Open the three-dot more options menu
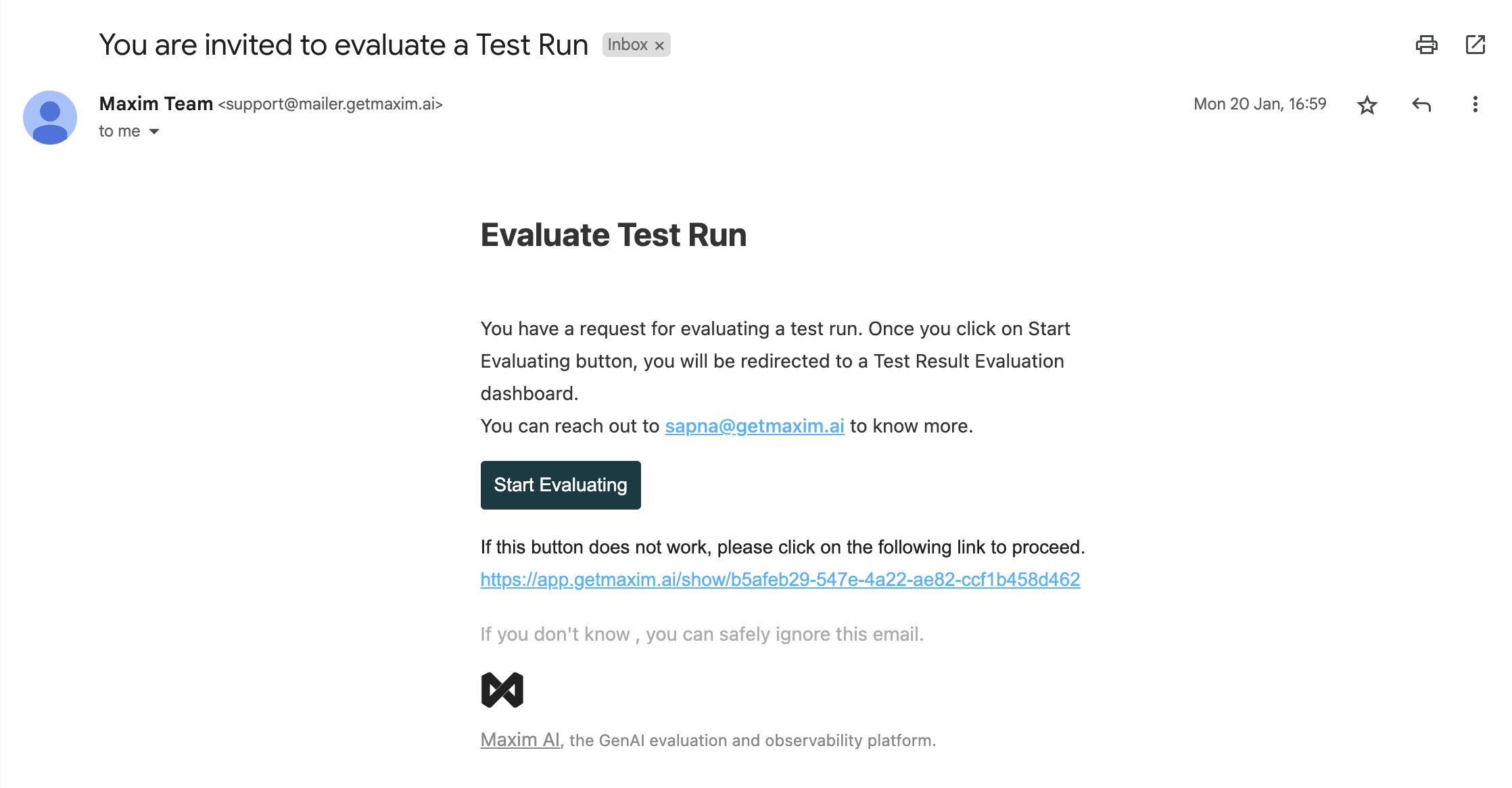This screenshot has width=1512, height=788. tap(1475, 104)
